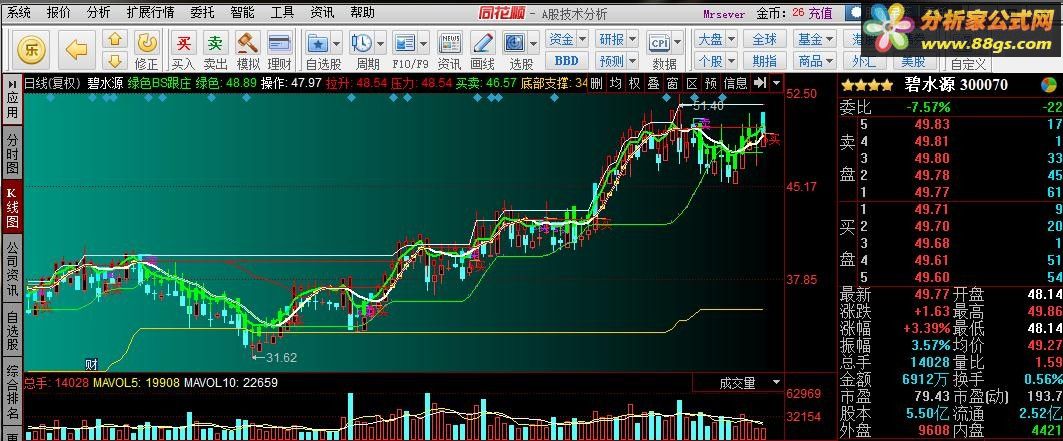Viewport: 1063px width, 441px height.
Task: Open the 研报 dropdown arrow
Action: click(633, 39)
